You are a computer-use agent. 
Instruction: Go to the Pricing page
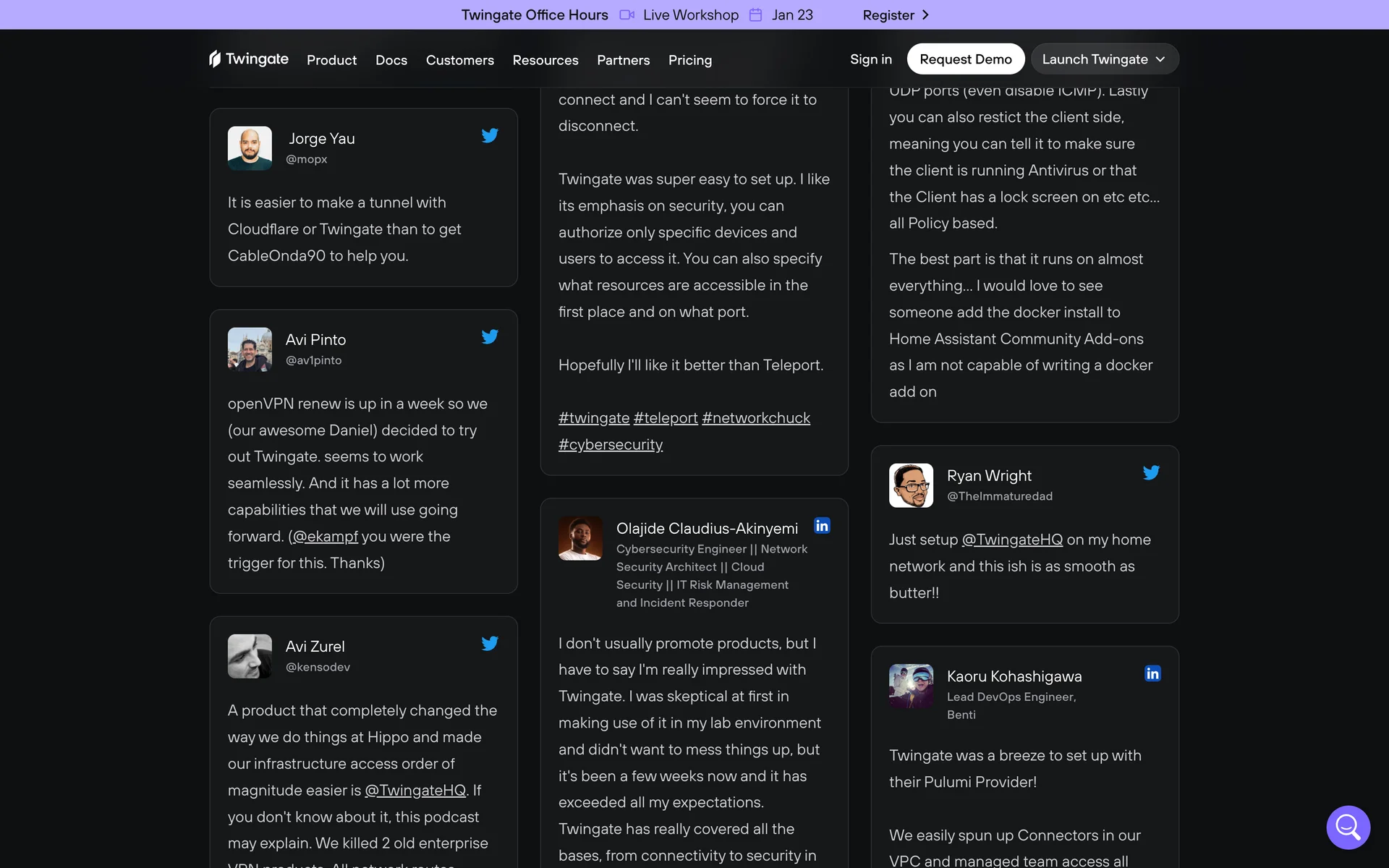click(689, 60)
